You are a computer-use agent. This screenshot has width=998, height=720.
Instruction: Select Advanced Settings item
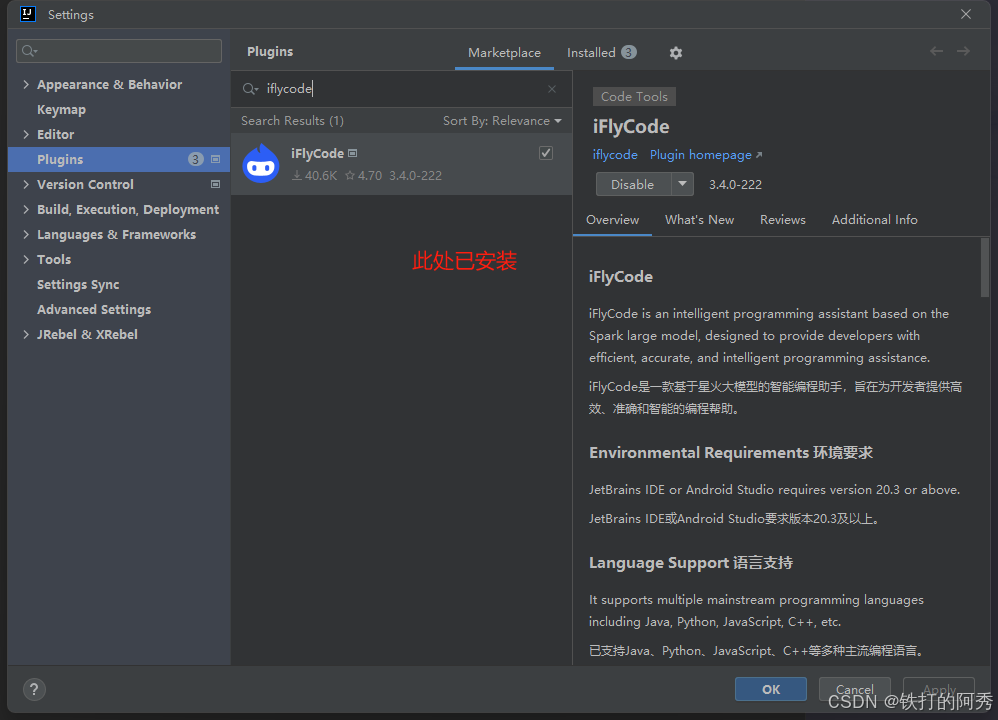click(x=94, y=309)
